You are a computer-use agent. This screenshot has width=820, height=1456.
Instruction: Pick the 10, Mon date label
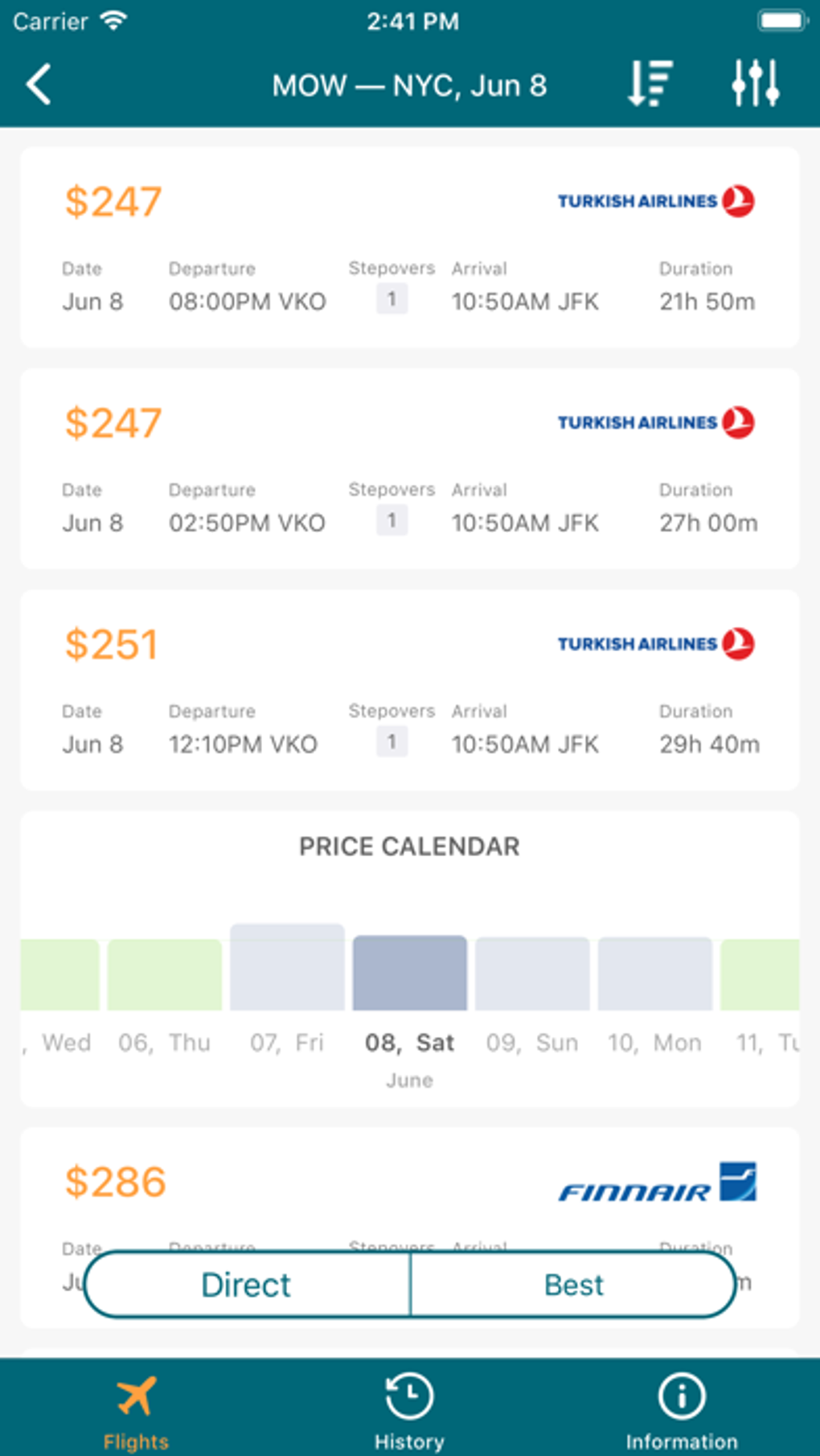(x=654, y=1043)
